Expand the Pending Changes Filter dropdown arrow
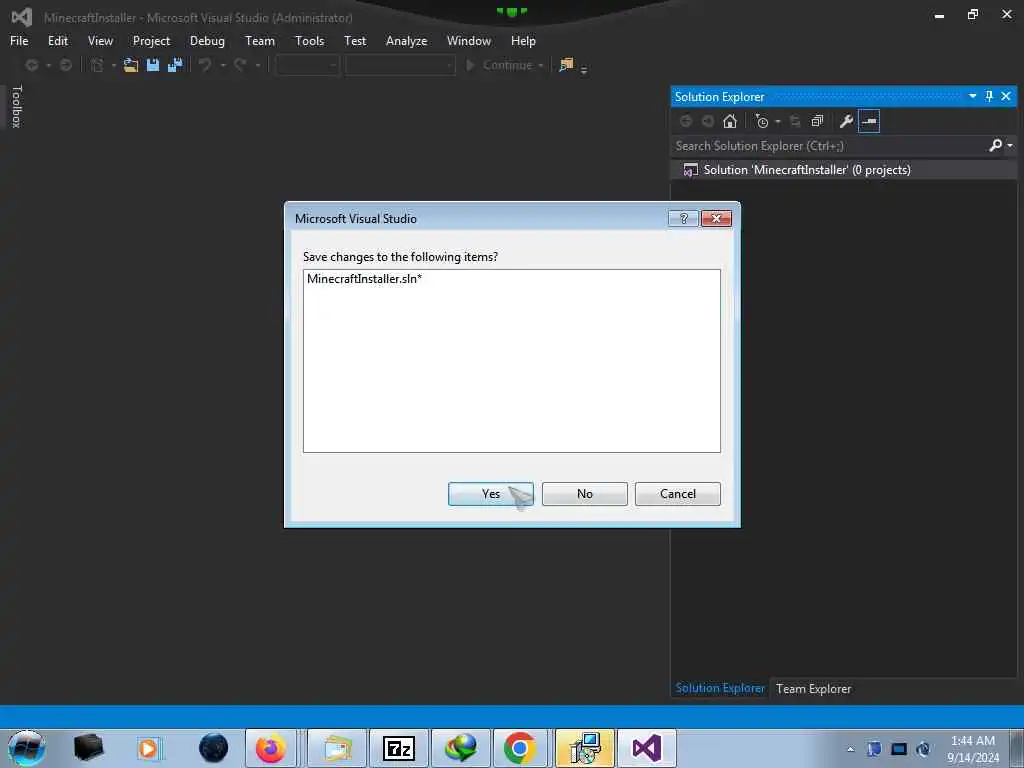This screenshot has width=1024, height=768. [x=778, y=121]
